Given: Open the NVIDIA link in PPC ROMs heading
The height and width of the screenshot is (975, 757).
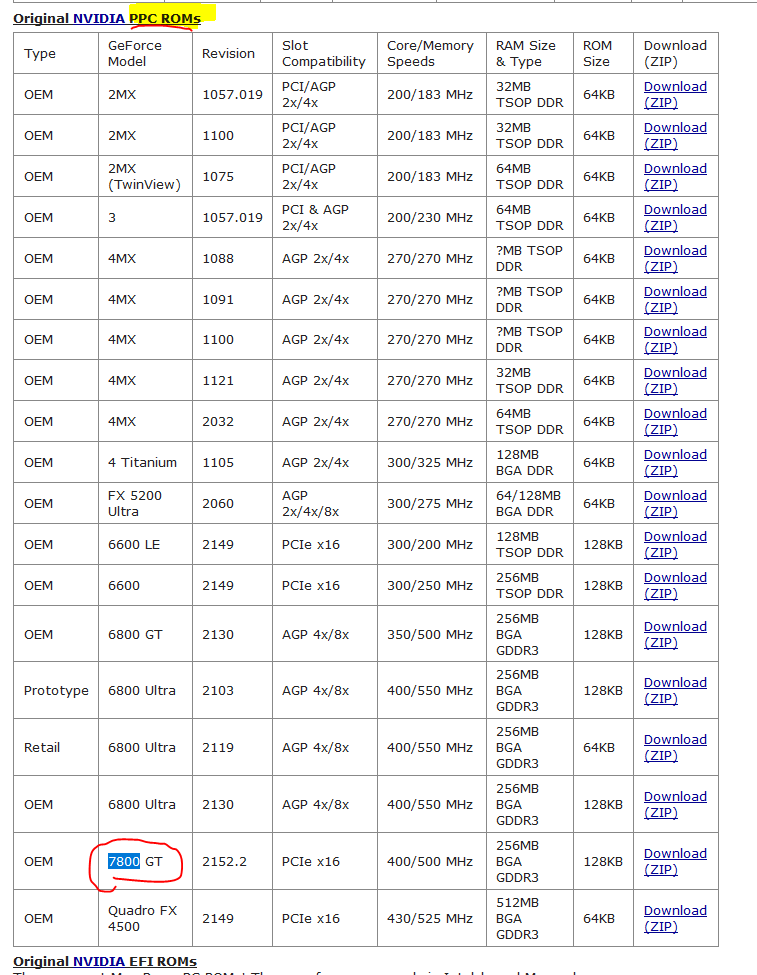Looking at the screenshot, I should pos(99,19).
